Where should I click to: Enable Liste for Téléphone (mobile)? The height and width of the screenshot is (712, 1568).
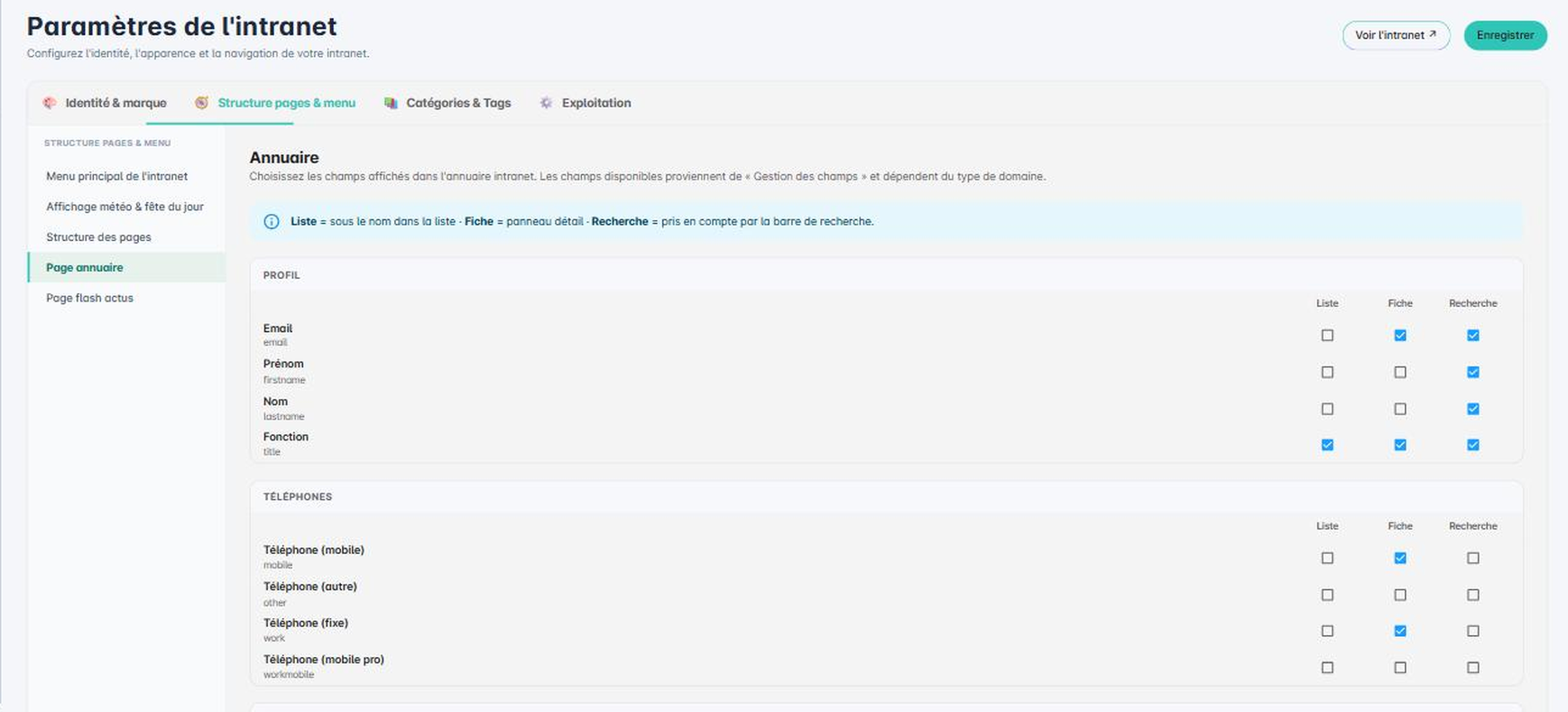click(1327, 559)
